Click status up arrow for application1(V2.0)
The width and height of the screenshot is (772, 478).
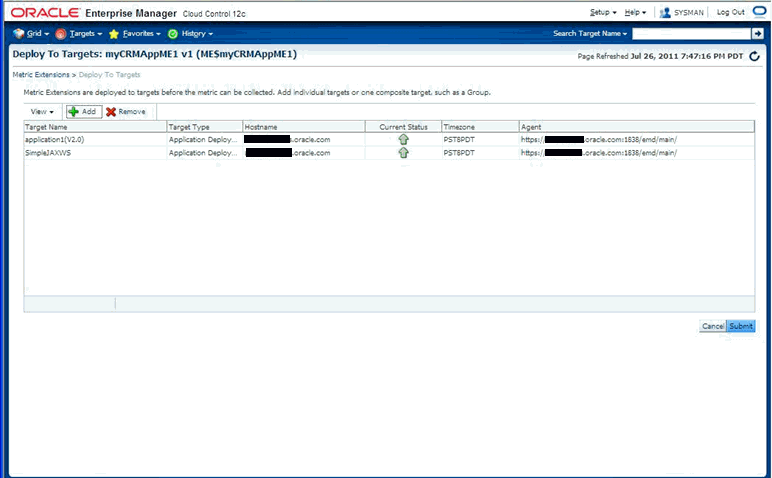tap(403, 139)
